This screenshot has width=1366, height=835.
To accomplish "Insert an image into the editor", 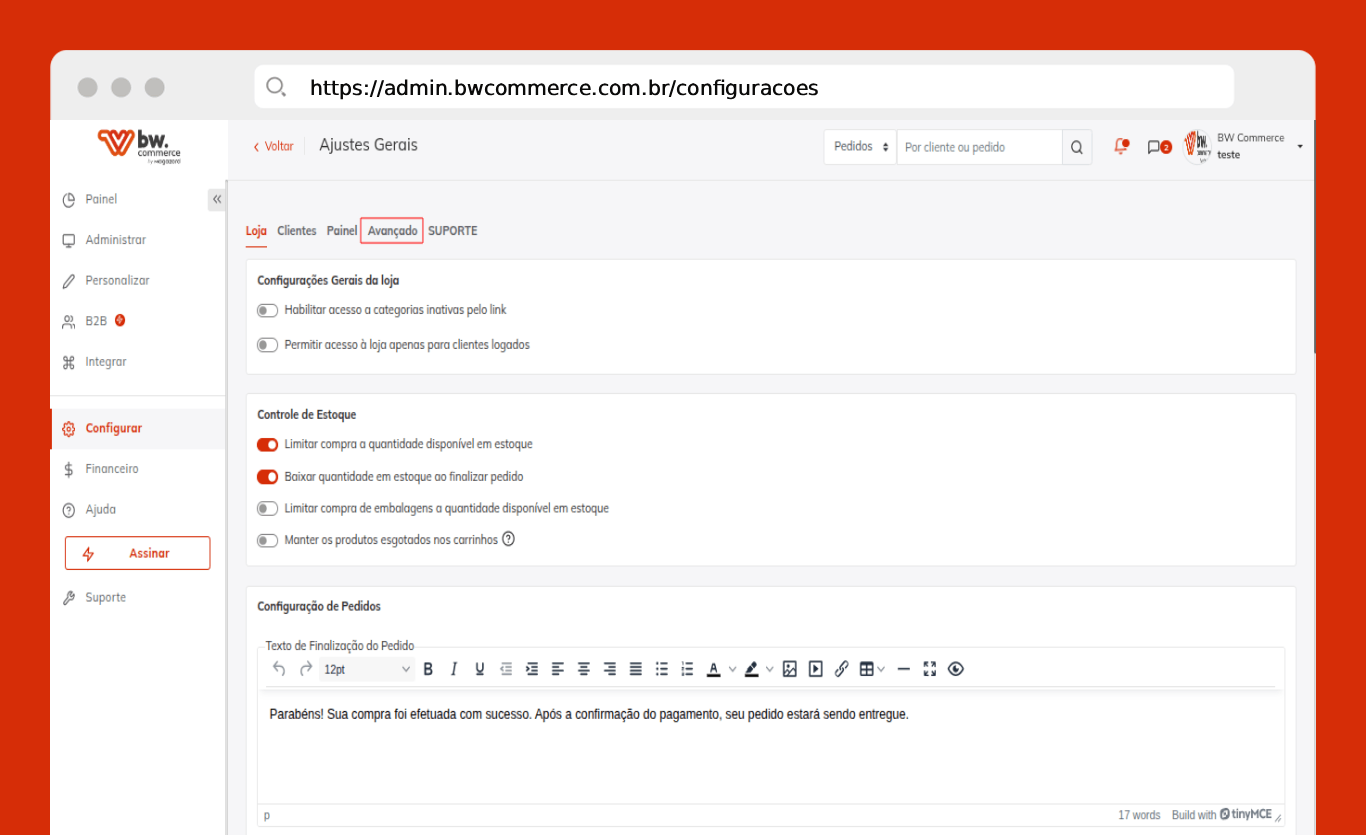I will click(790, 669).
